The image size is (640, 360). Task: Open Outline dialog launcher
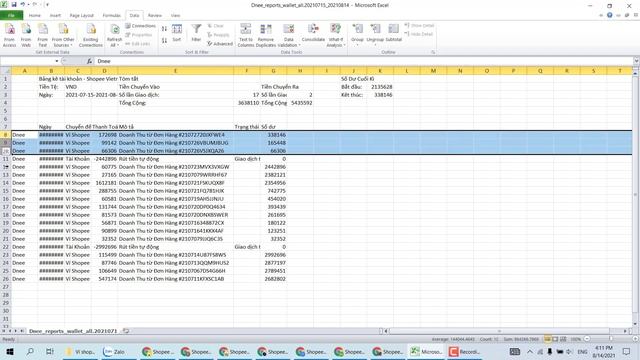(x=433, y=52)
